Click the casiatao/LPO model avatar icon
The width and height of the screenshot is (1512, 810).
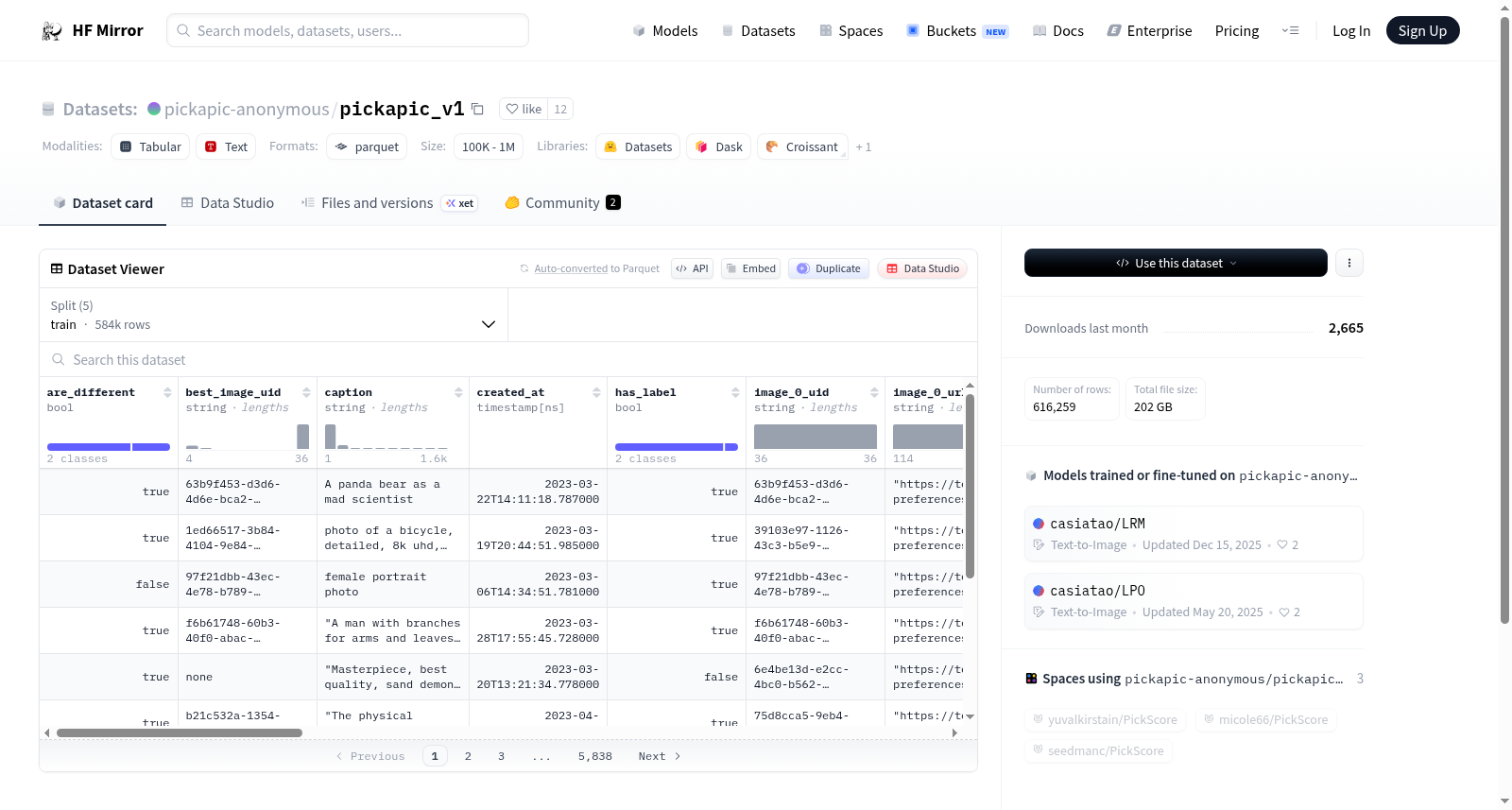click(x=1039, y=591)
